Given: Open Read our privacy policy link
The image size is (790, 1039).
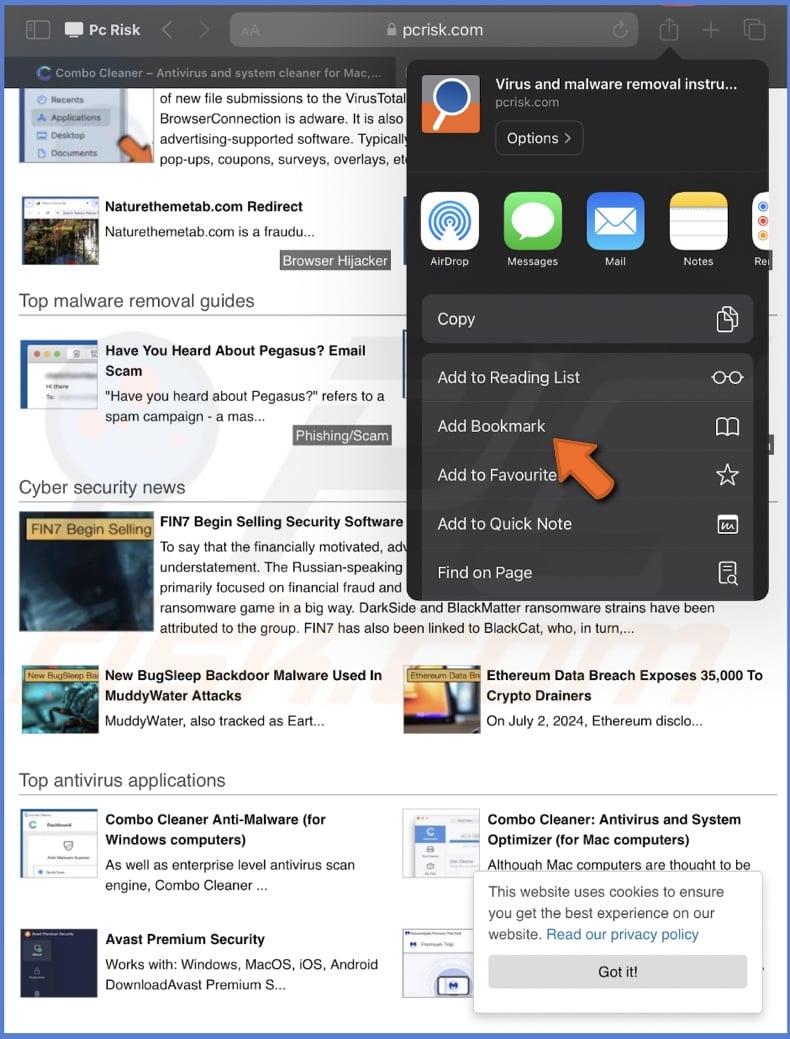Looking at the screenshot, I should click(x=622, y=934).
